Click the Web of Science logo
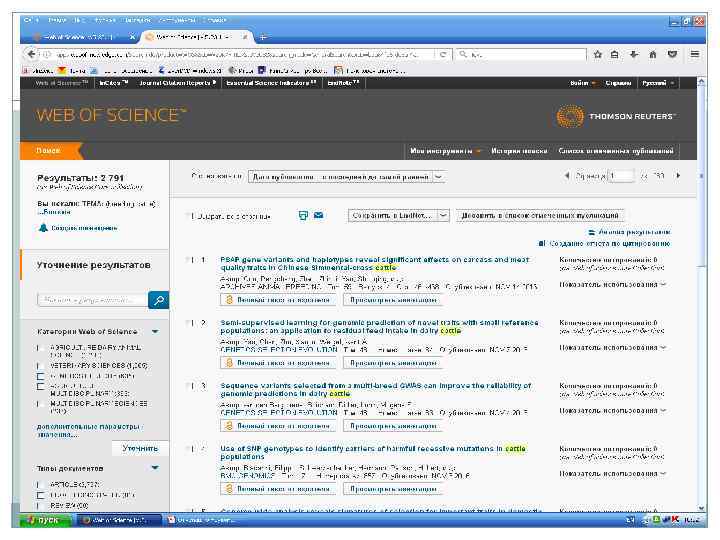Screen dimensions: 720x540 coord(111,115)
